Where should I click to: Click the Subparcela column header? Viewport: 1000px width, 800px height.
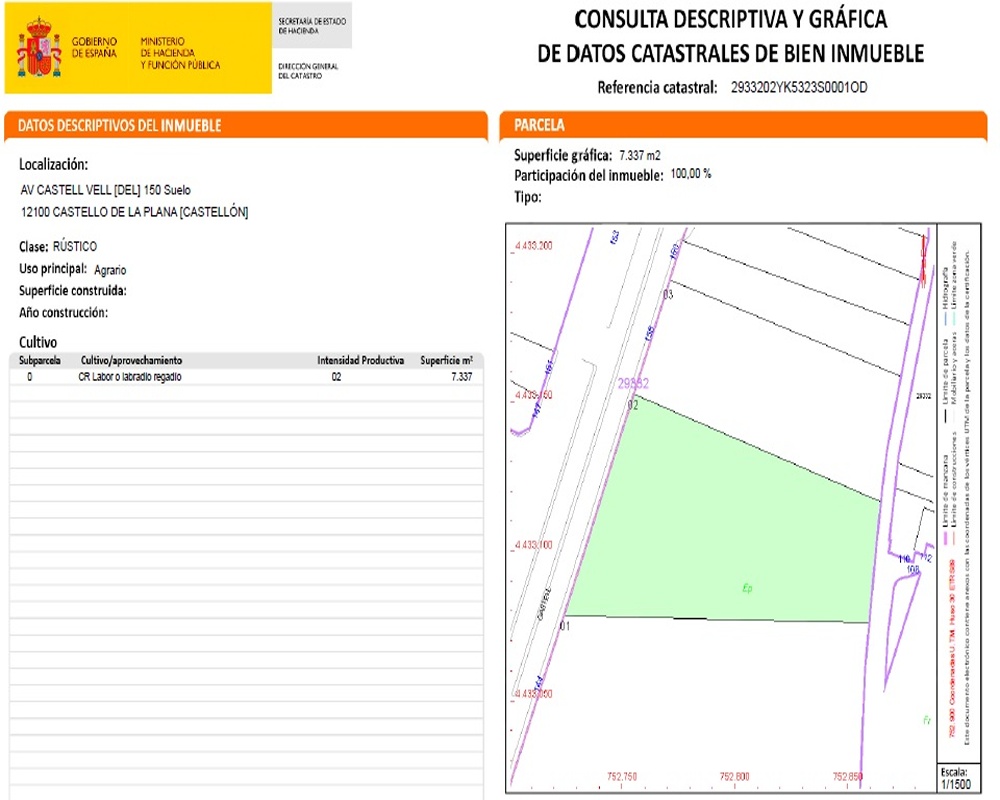point(40,360)
